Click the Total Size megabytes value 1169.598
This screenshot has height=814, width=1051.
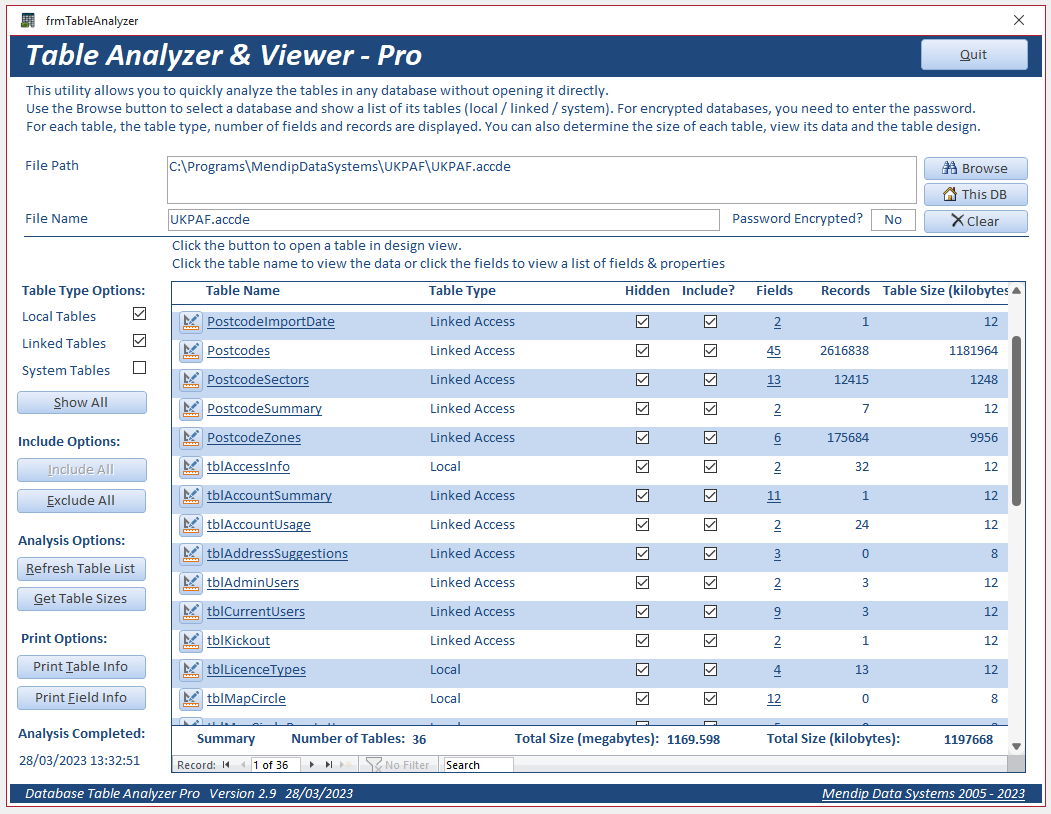click(x=693, y=740)
